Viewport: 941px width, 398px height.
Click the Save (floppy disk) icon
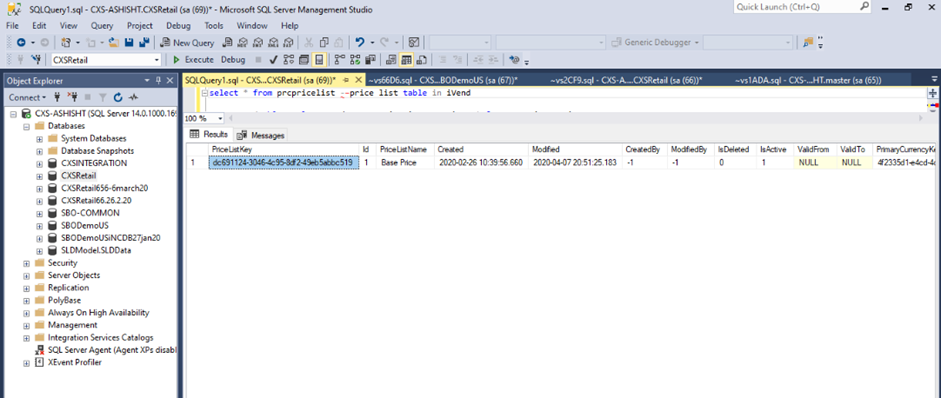click(129, 43)
